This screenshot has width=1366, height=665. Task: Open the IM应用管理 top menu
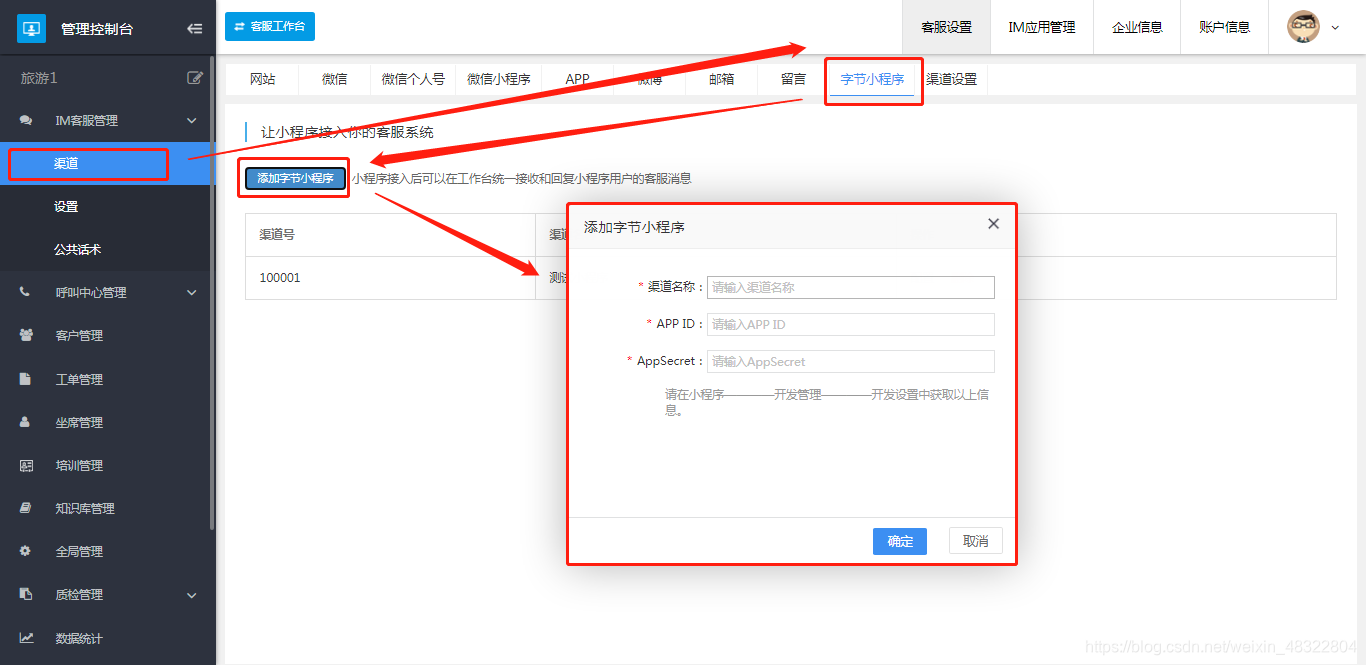1042,27
